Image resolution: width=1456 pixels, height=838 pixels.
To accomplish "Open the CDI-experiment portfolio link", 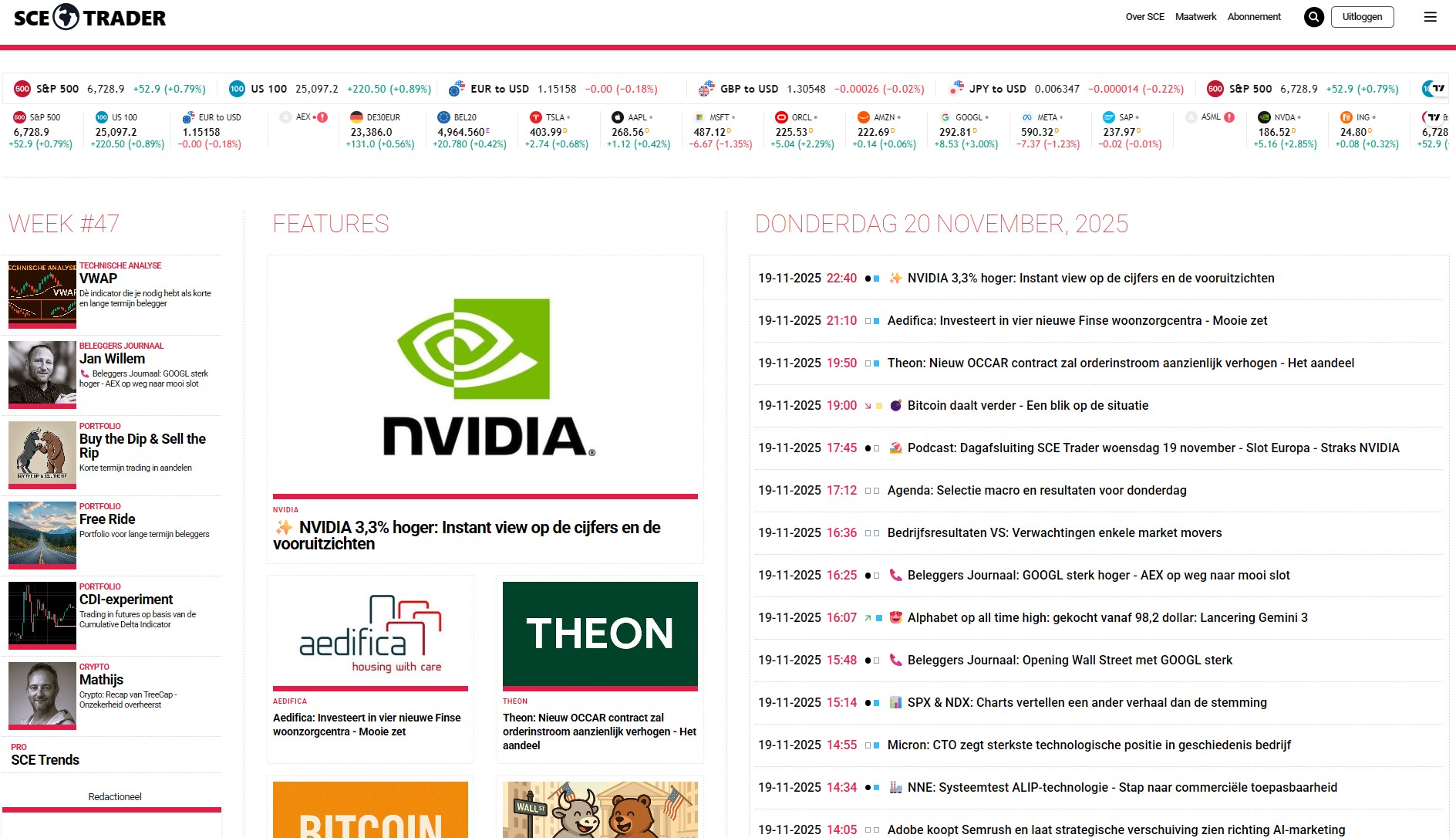I will point(126,600).
